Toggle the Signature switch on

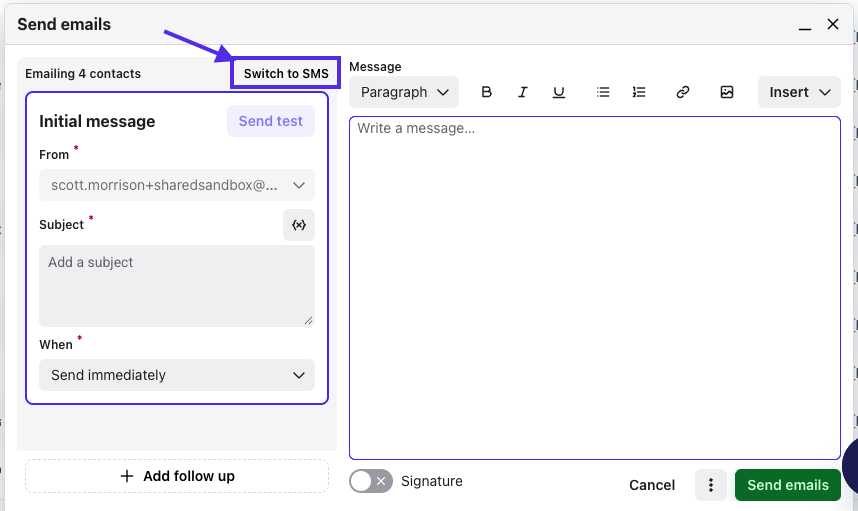click(x=371, y=481)
